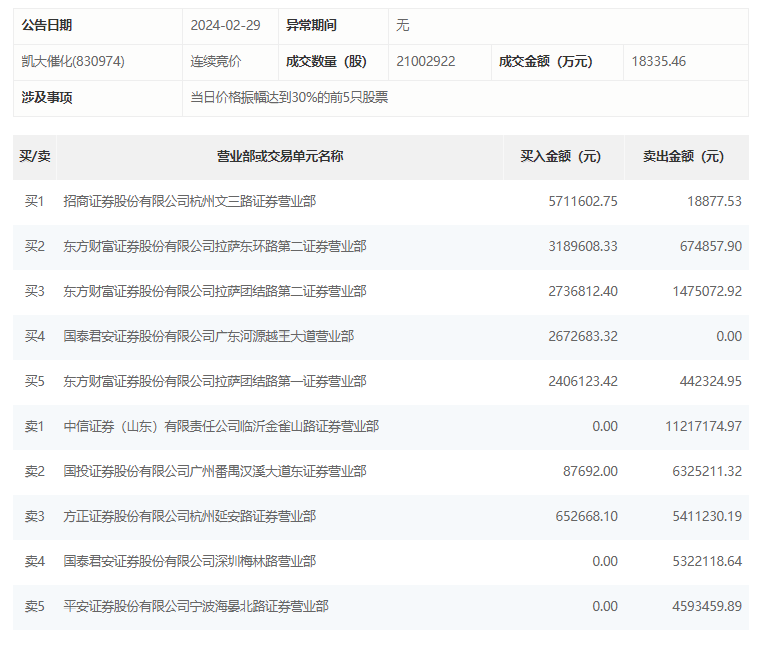Click buy amount 2736812.40
The image size is (760, 646).
[583, 291]
